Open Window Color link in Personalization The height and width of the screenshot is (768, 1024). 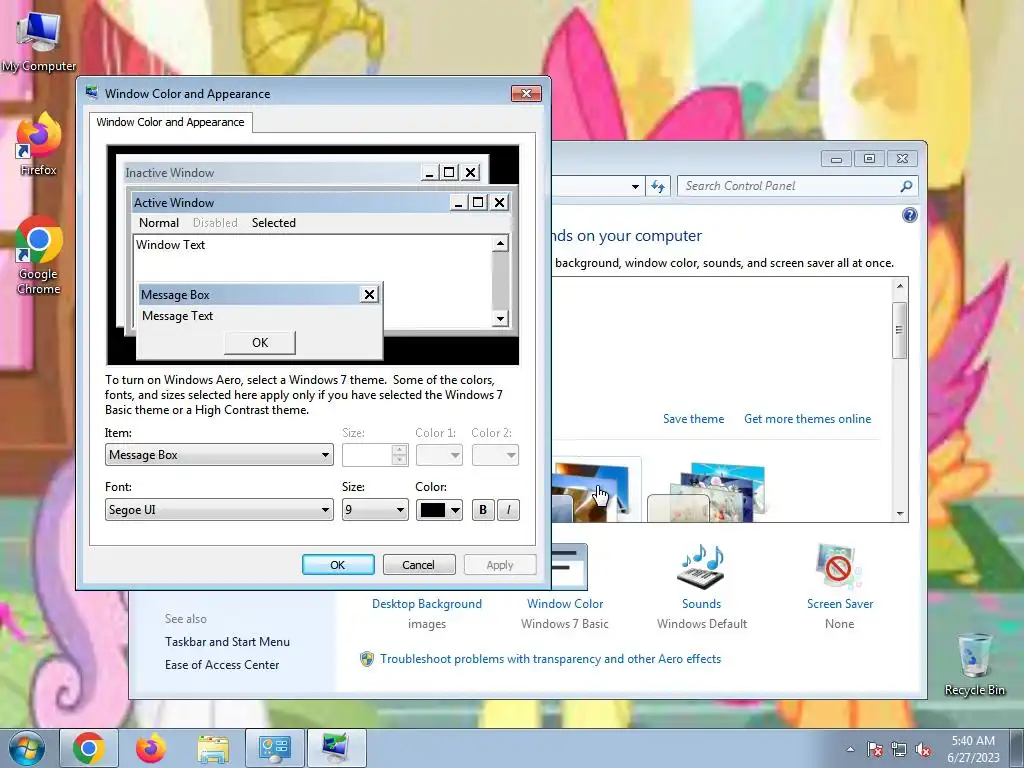pos(565,604)
